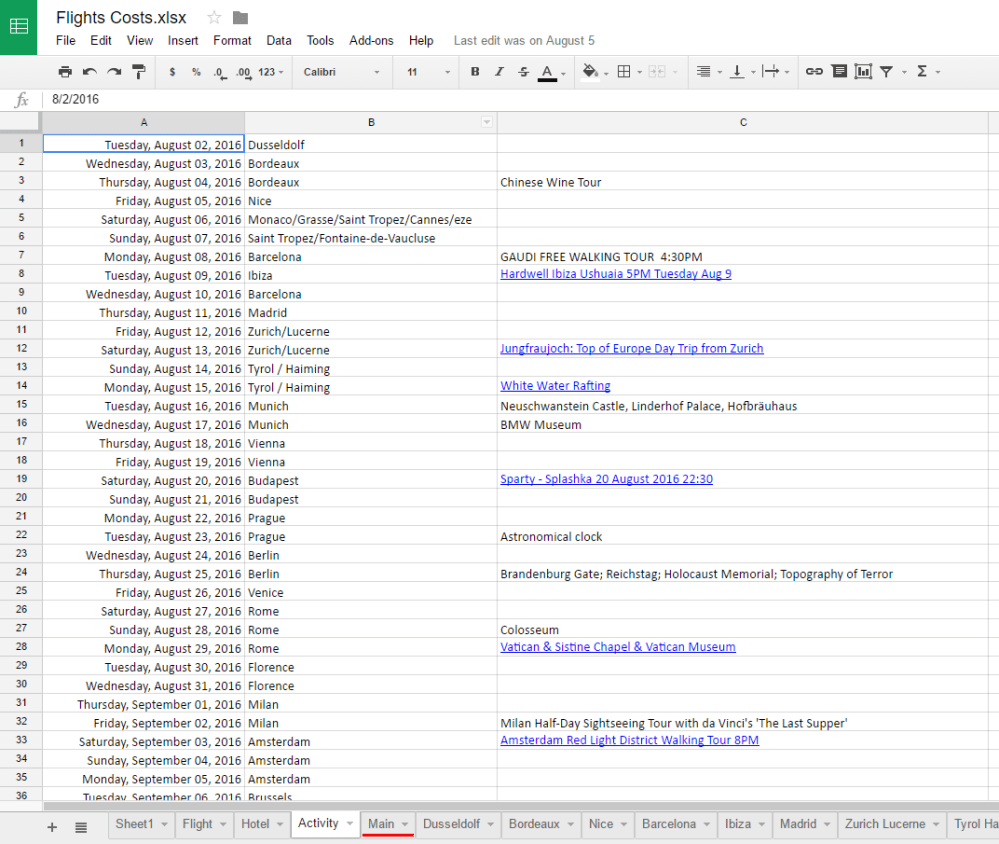Open the Calibri font dropdown
This screenshot has height=844, width=999.
tap(341, 72)
